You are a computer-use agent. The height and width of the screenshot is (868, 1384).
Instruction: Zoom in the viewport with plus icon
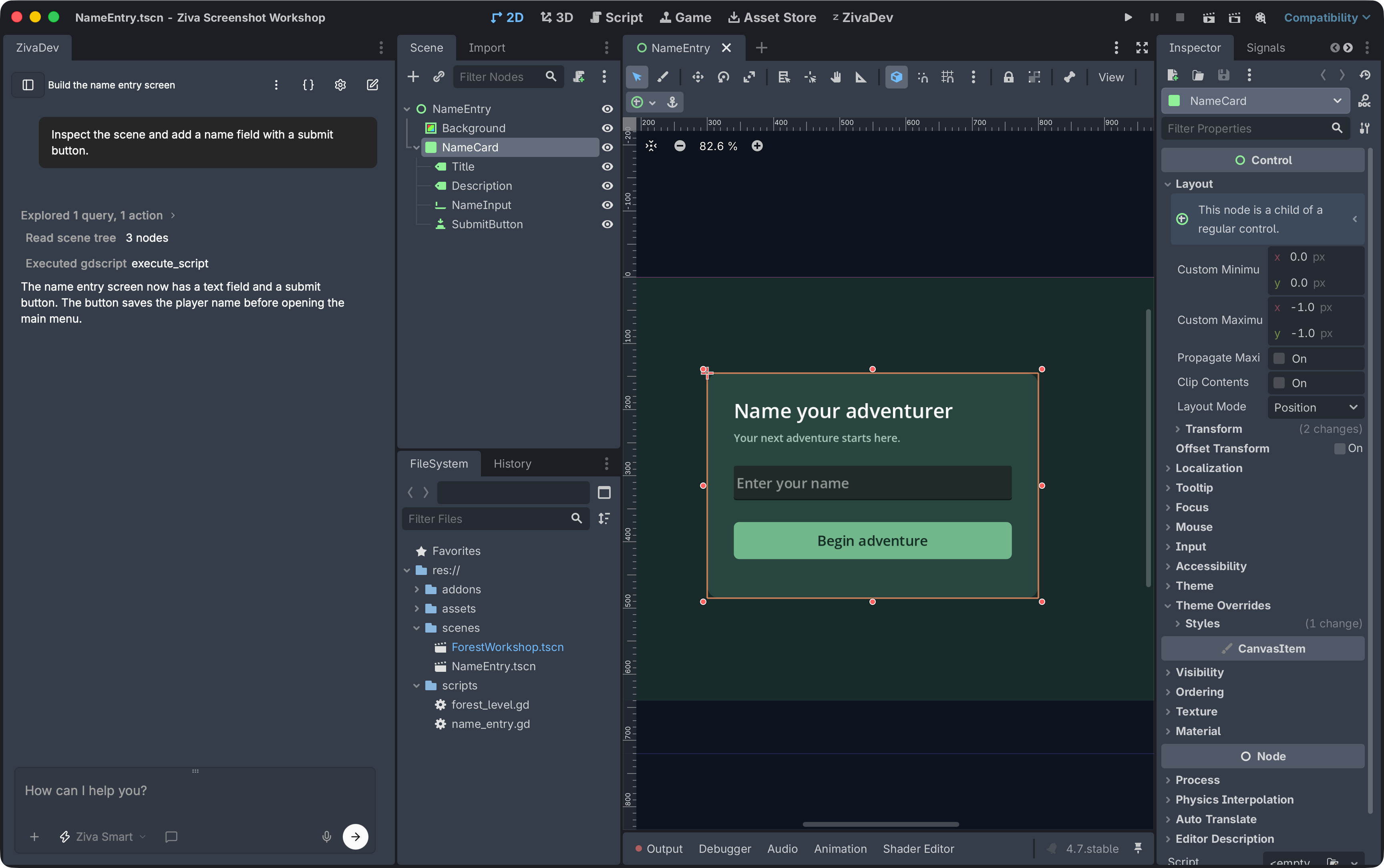(x=757, y=146)
